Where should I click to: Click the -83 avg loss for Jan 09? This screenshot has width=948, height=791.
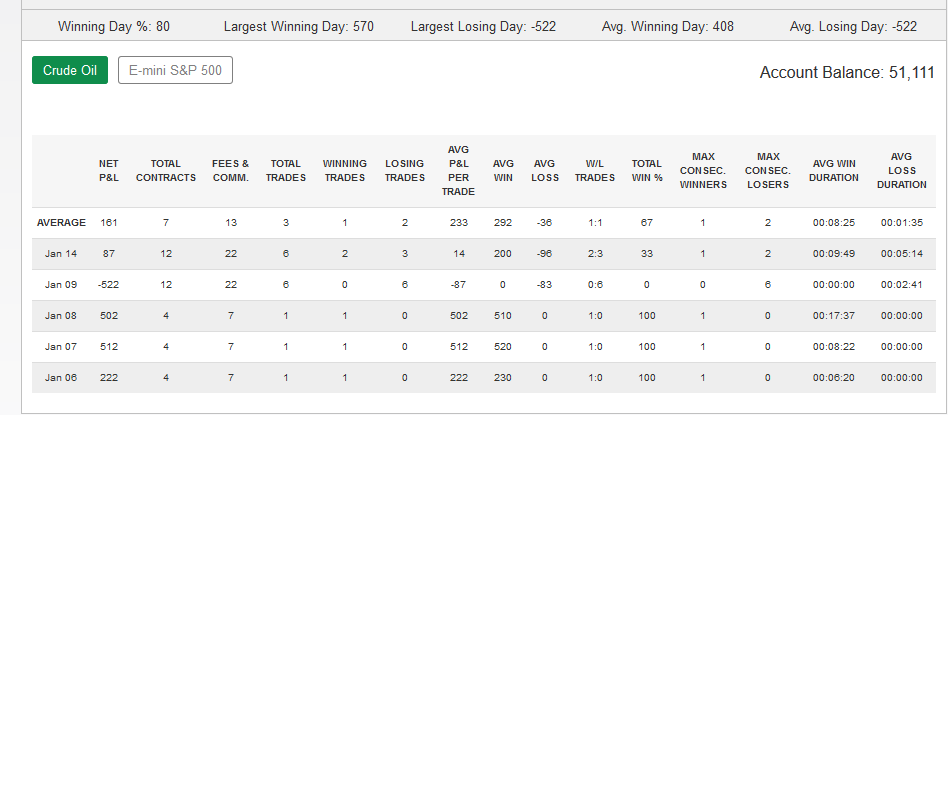coord(545,284)
